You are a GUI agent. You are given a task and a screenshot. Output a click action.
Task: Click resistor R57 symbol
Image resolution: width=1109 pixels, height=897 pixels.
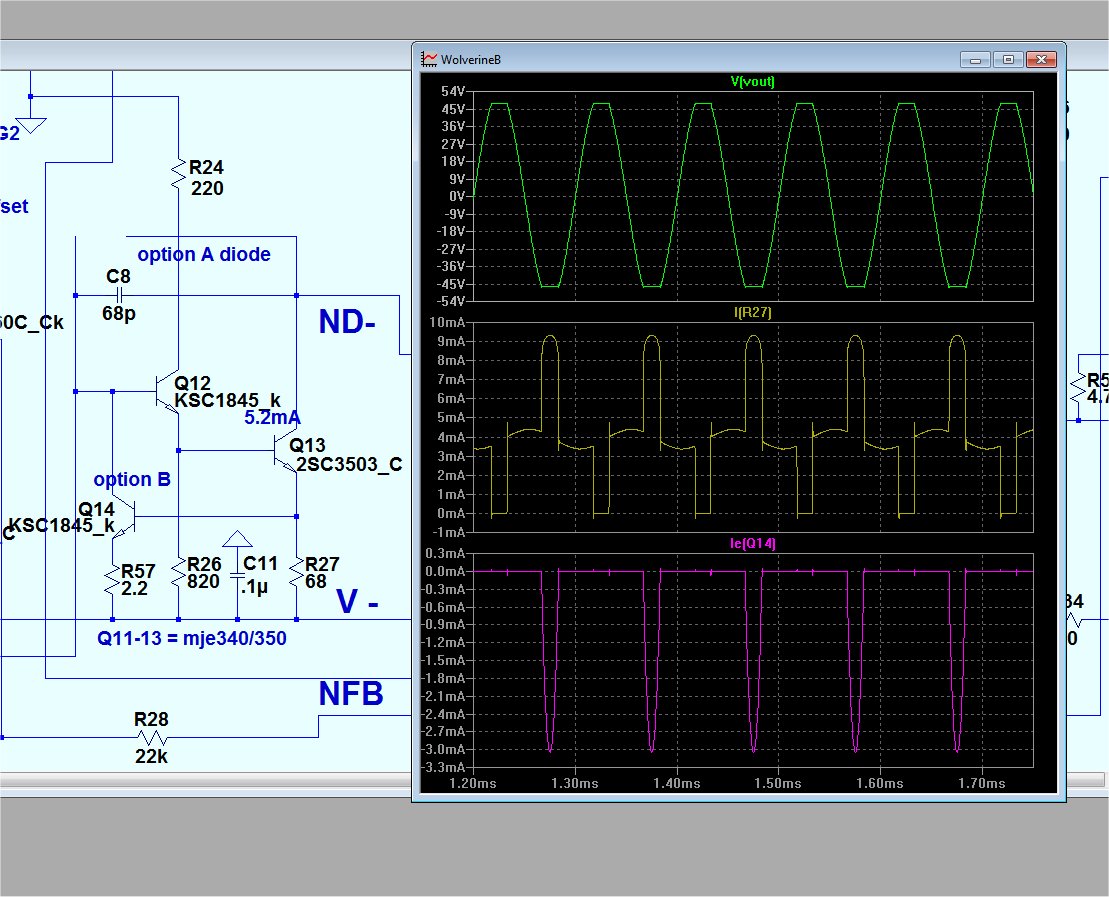(x=112, y=580)
